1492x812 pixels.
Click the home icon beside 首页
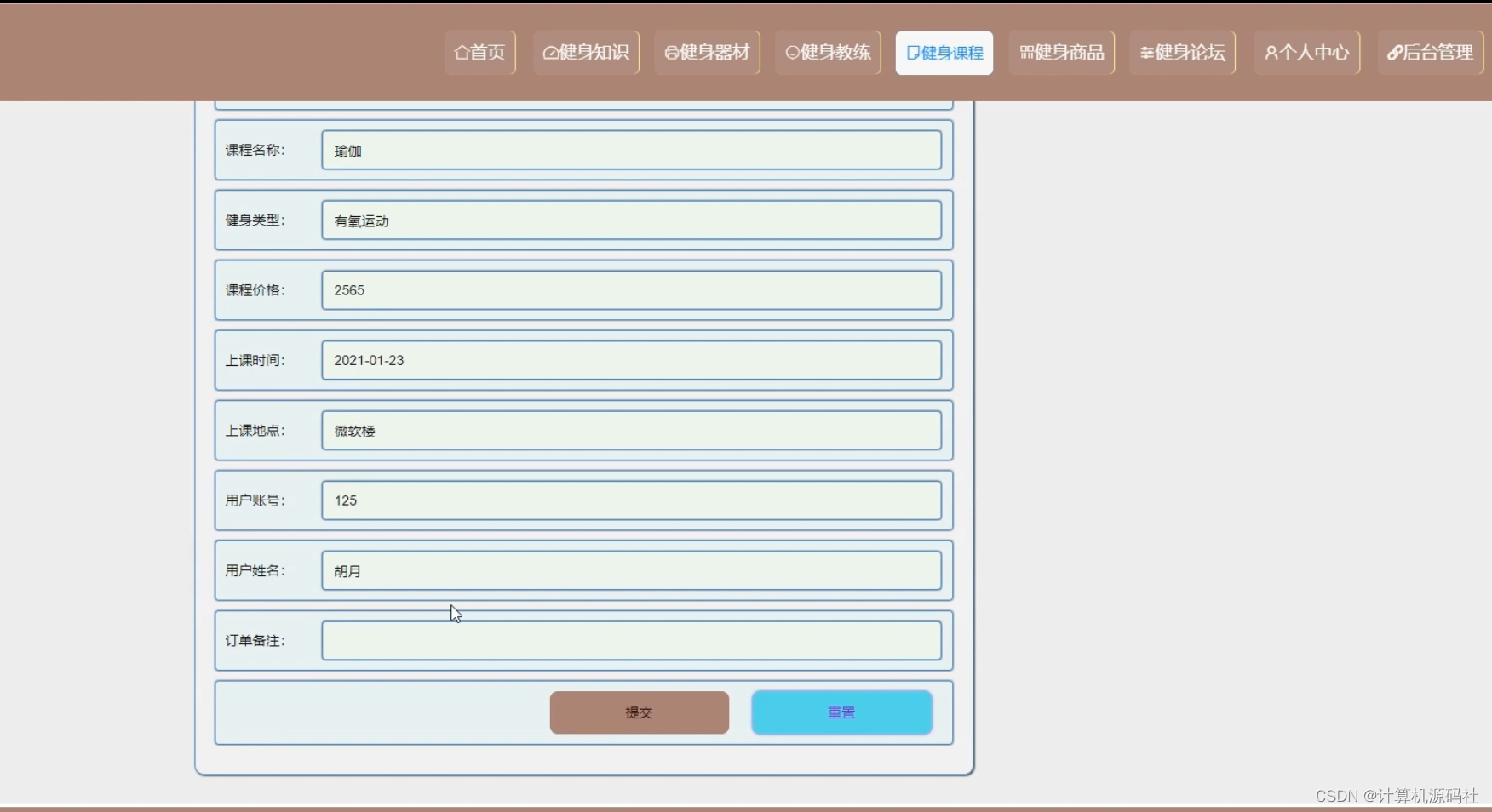[x=462, y=53]
